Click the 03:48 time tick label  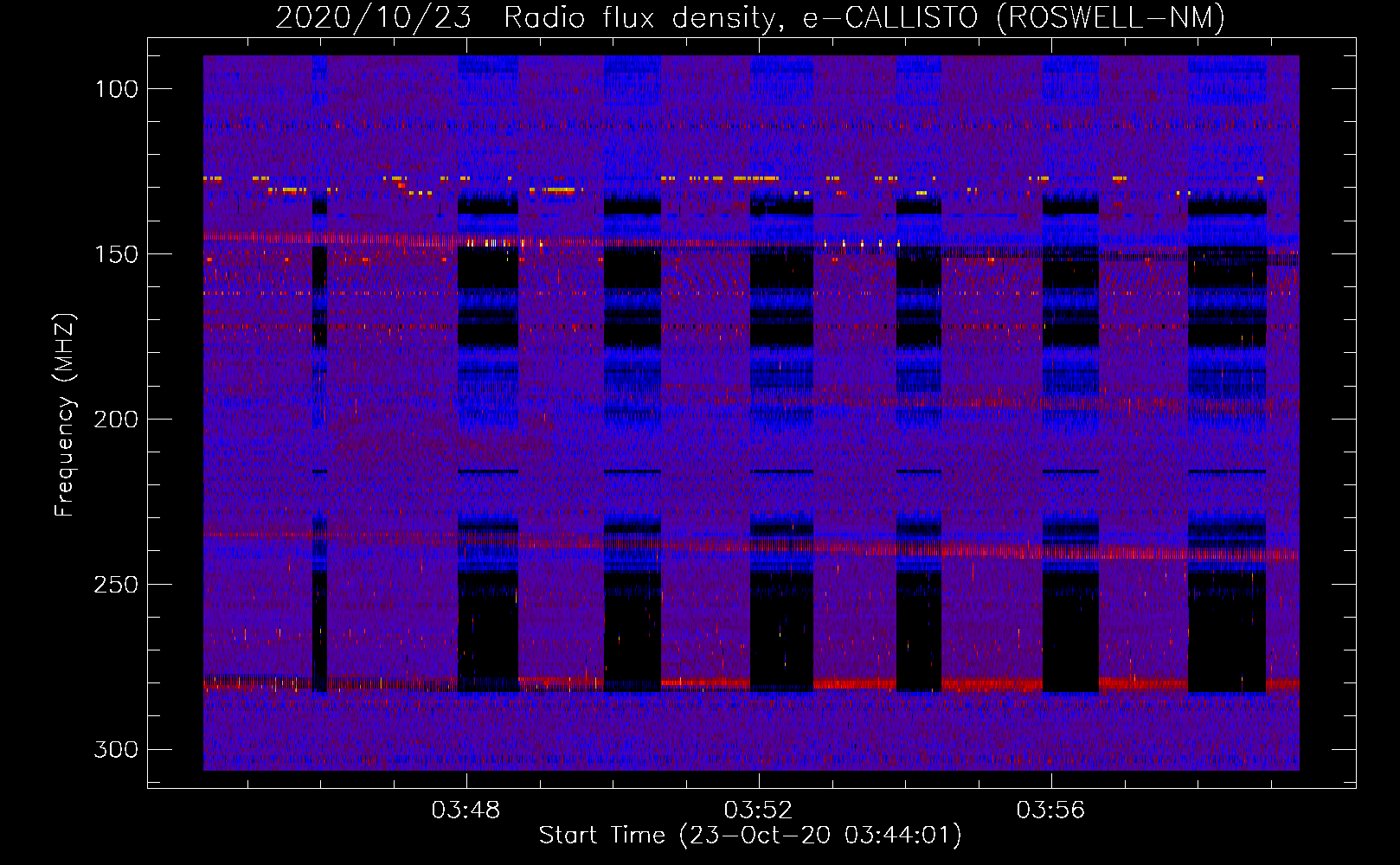tap(466, 810)
